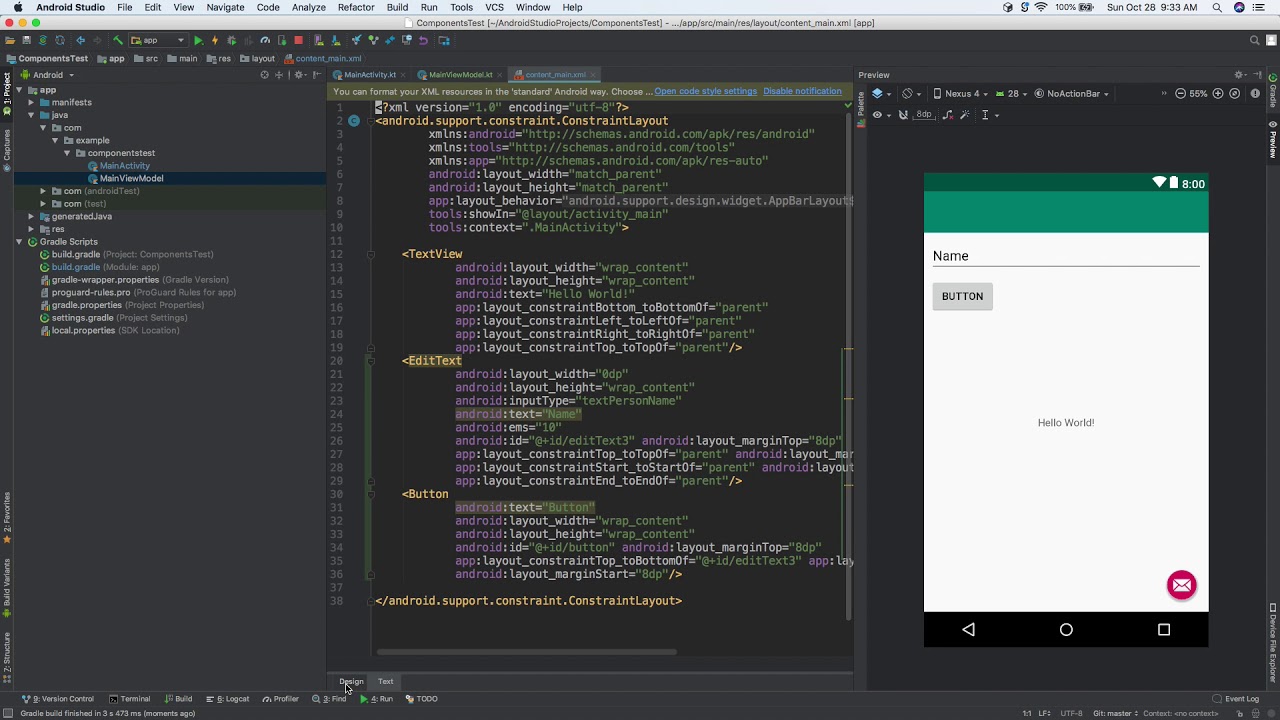Toggle the Gradle side tool window

point(1273,91)
